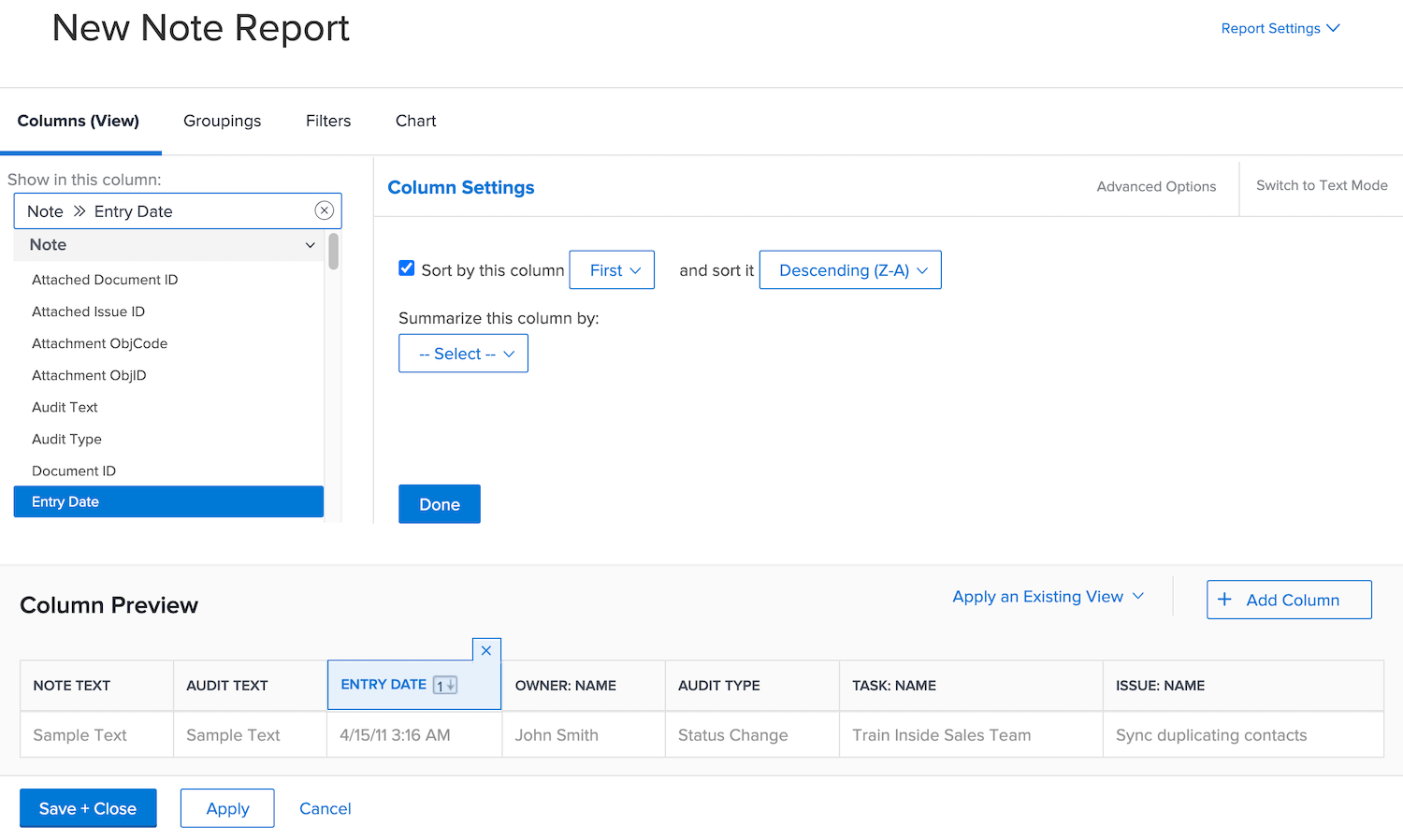Remove Entry Date column from the preview
The image size is (1403, 840).
[485, 649]
